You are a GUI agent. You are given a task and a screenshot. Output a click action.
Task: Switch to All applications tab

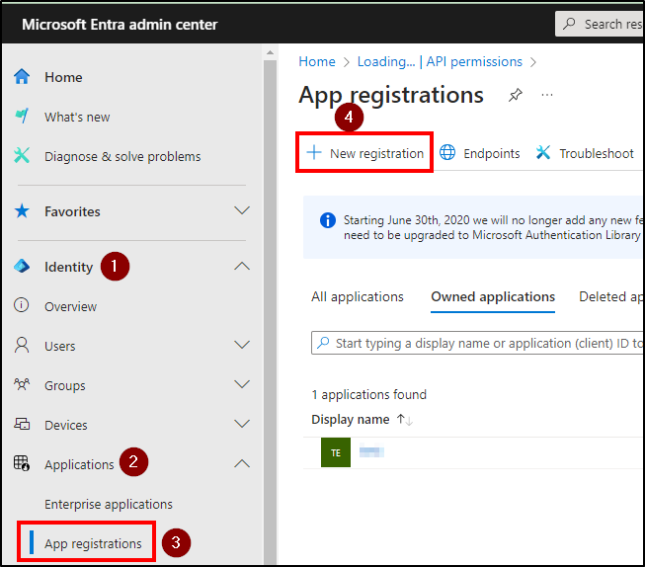tap(357, 297)
